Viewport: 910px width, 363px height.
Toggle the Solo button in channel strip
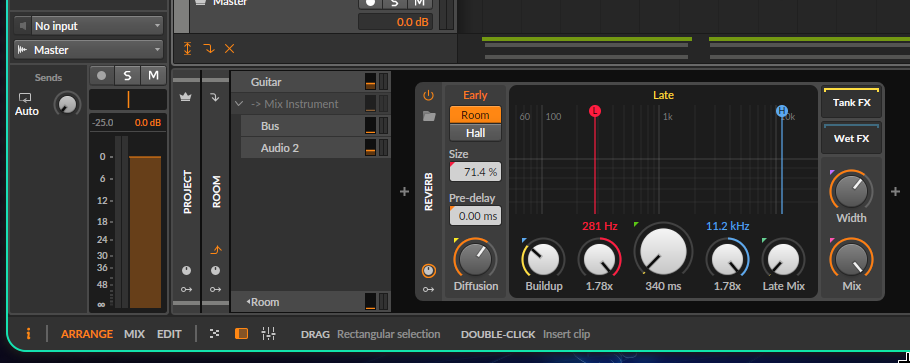pos(128,76)
